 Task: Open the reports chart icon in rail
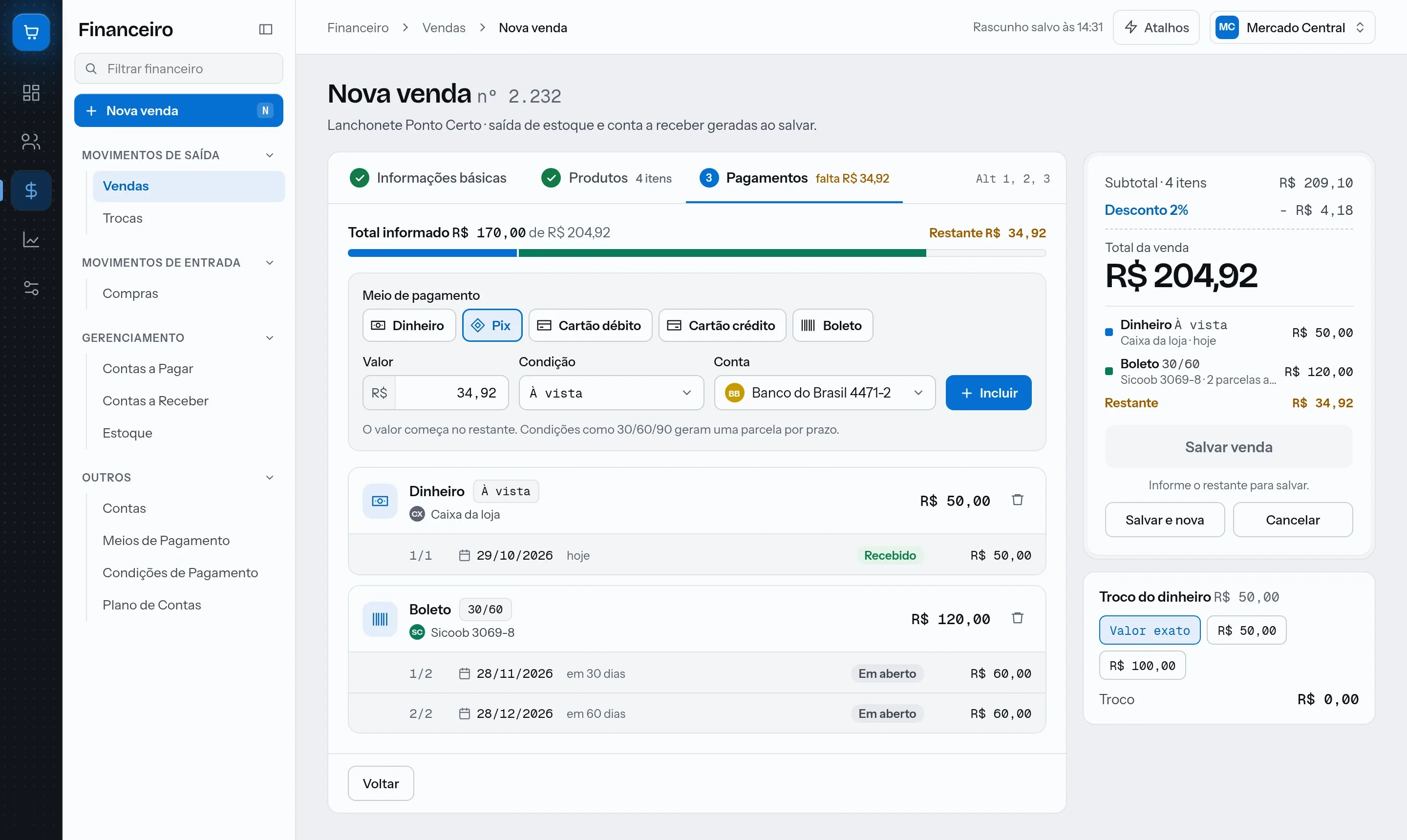(x=31, y=239)
